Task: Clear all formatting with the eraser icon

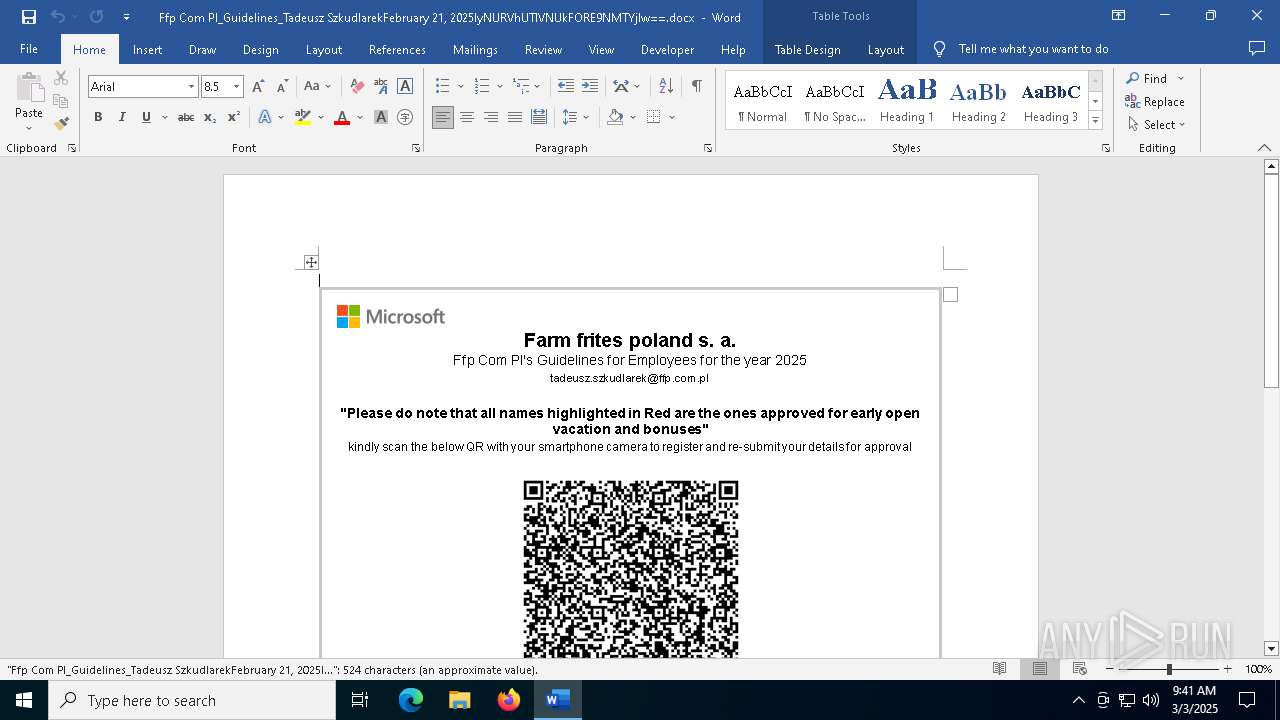Action: click(x=357, y=87)
